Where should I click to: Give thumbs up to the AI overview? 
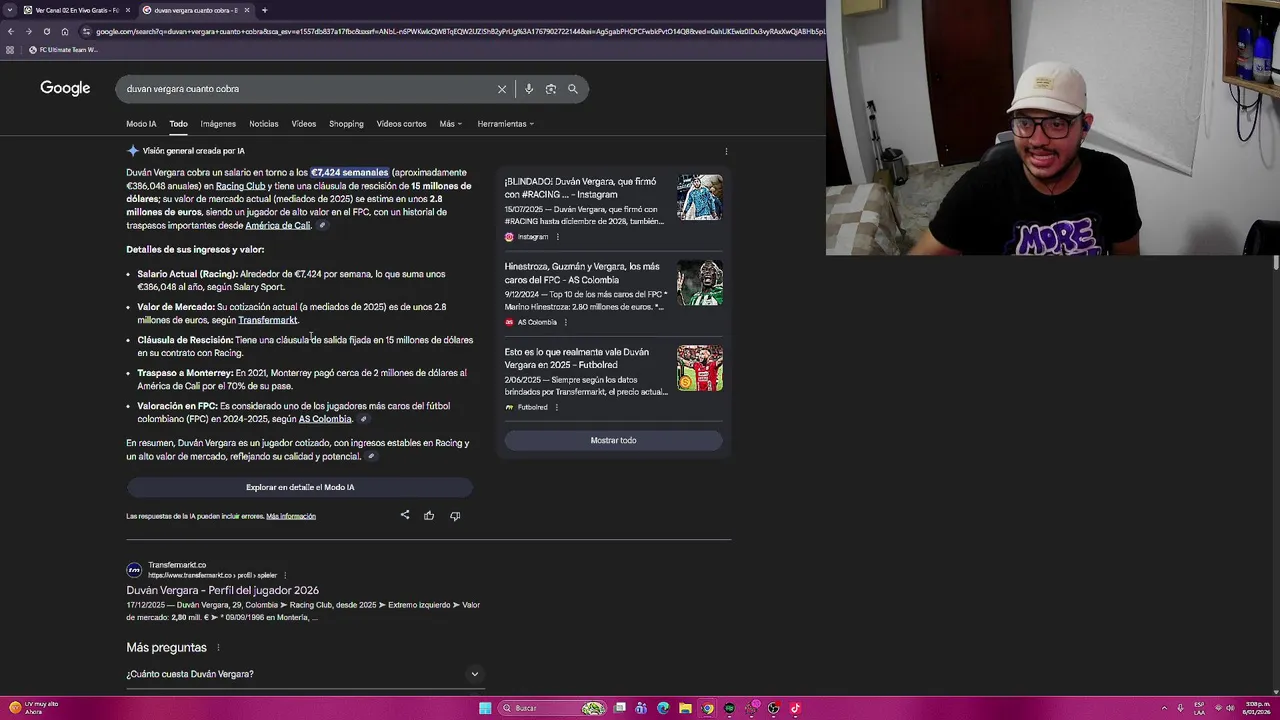pos(429,515)
